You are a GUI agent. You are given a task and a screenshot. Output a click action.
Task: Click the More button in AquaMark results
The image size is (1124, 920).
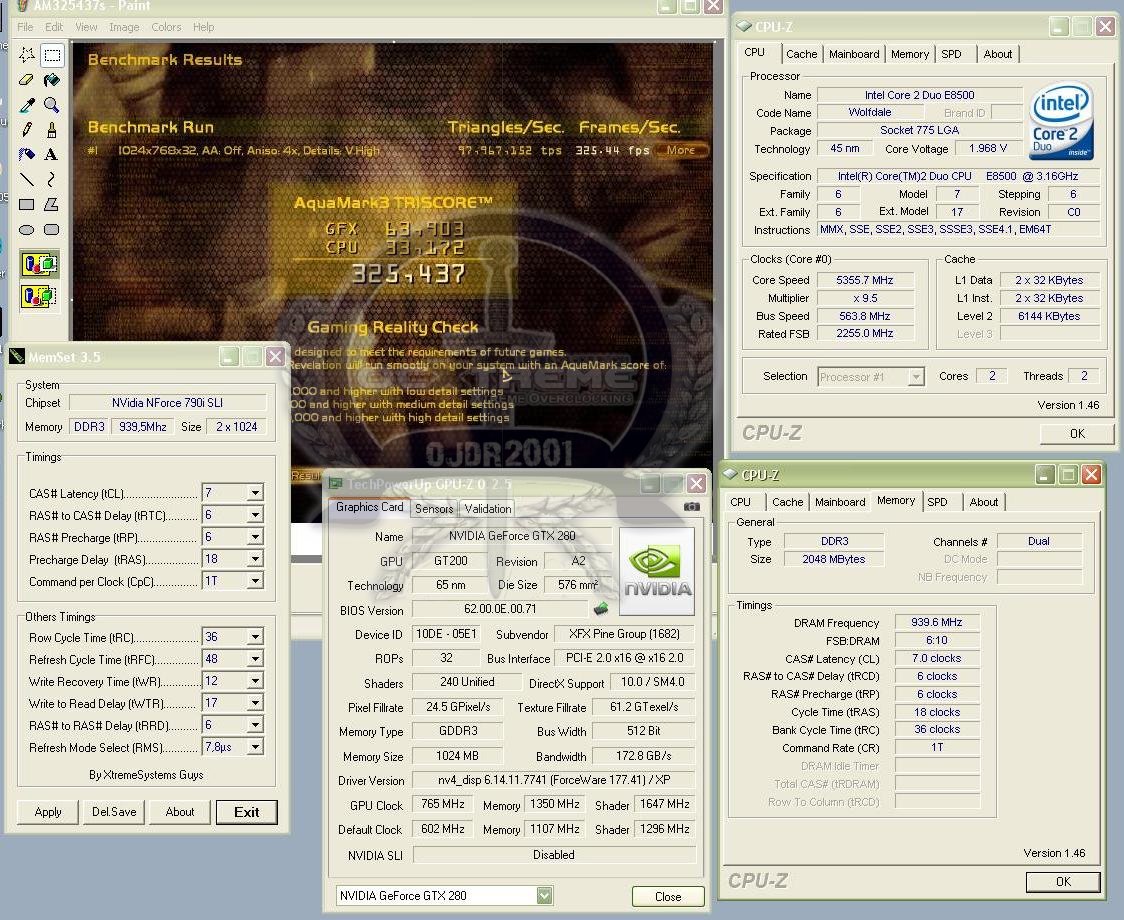click(x=680, y=150)
